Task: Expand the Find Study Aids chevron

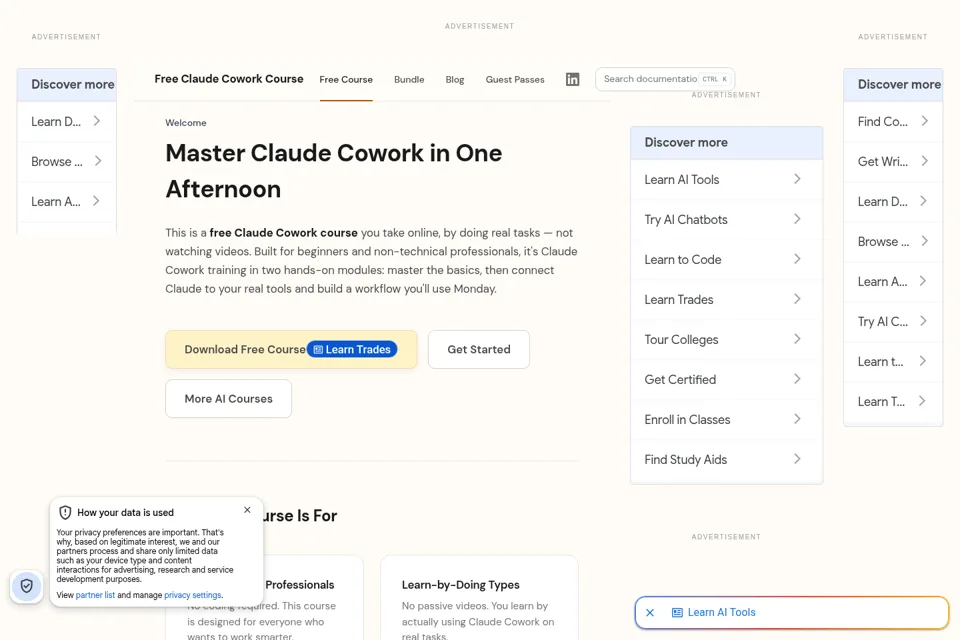Action: coord(797,459)
